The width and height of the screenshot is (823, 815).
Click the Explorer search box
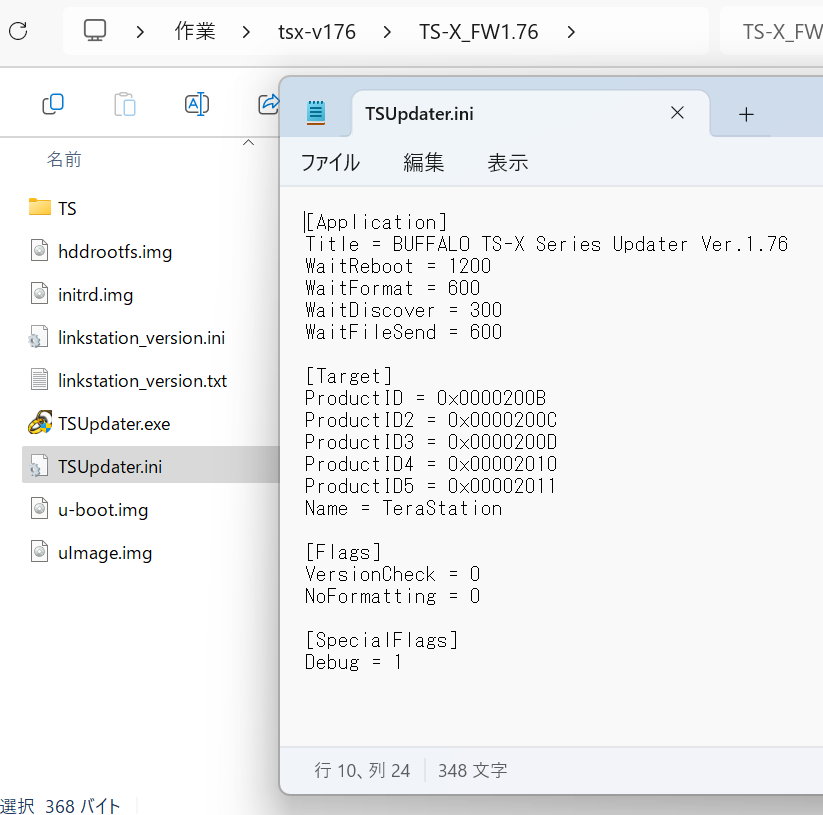coord(772,31)
